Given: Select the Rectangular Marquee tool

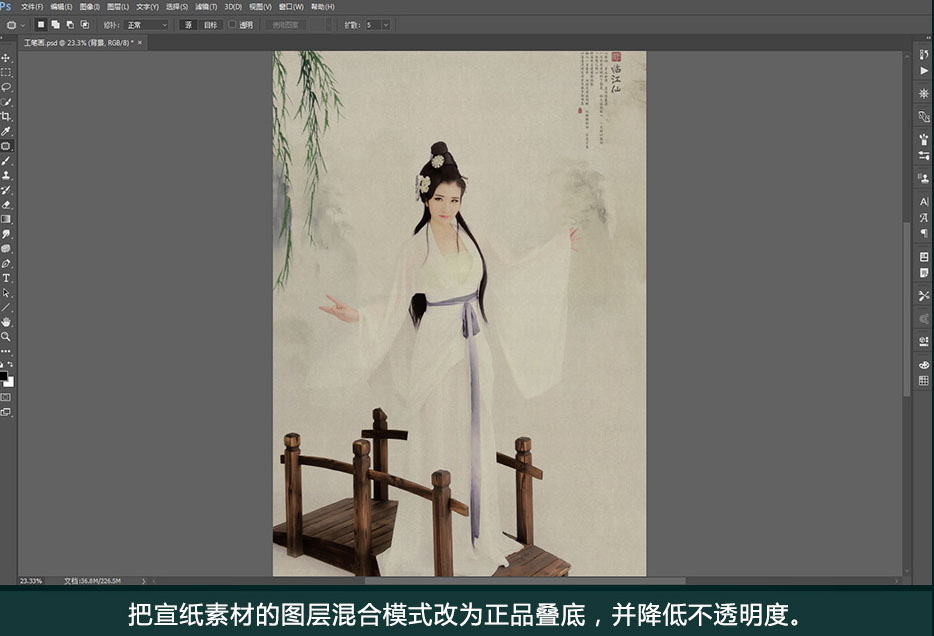Looking at the screenshot, I should (x=6, y=73).
